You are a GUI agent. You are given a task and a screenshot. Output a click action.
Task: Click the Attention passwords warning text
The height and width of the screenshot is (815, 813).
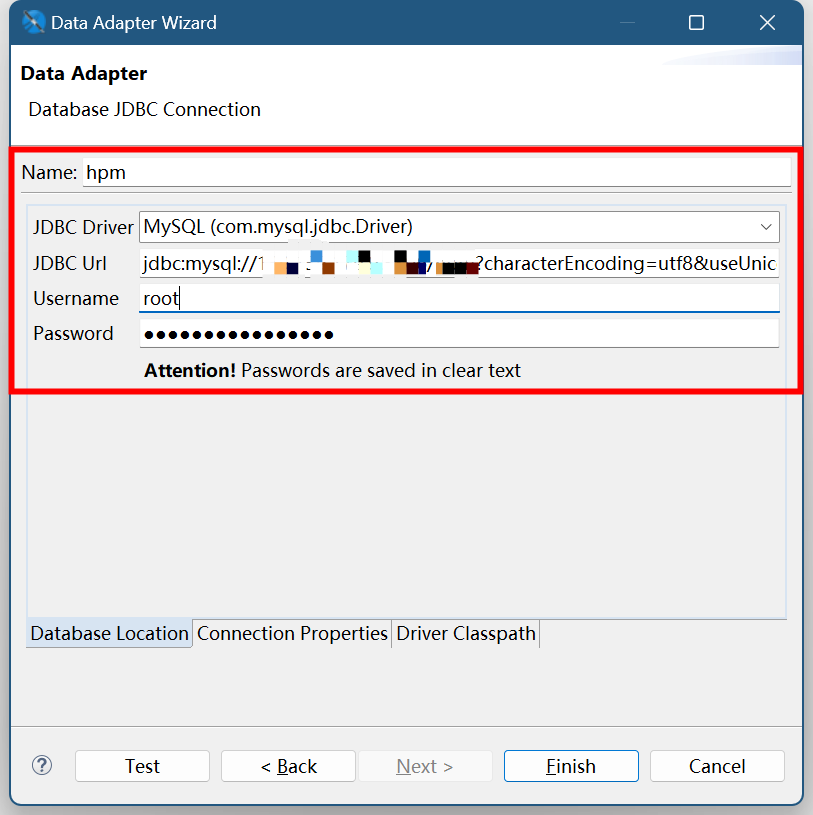(x=332, y=370)
